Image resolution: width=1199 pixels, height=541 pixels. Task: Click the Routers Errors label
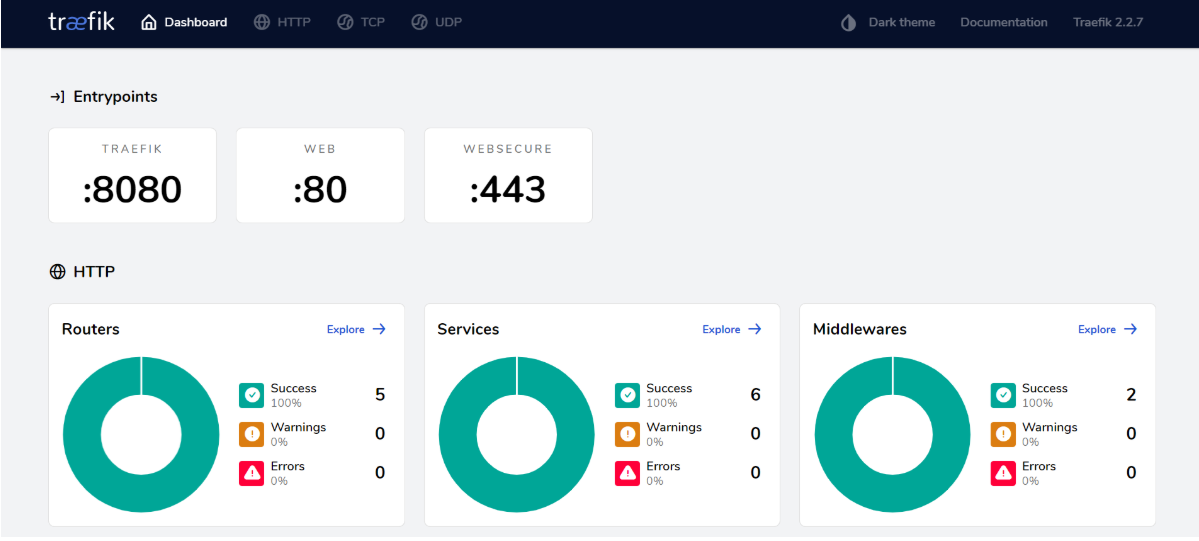pyautogui.click(x=288, y=466)
